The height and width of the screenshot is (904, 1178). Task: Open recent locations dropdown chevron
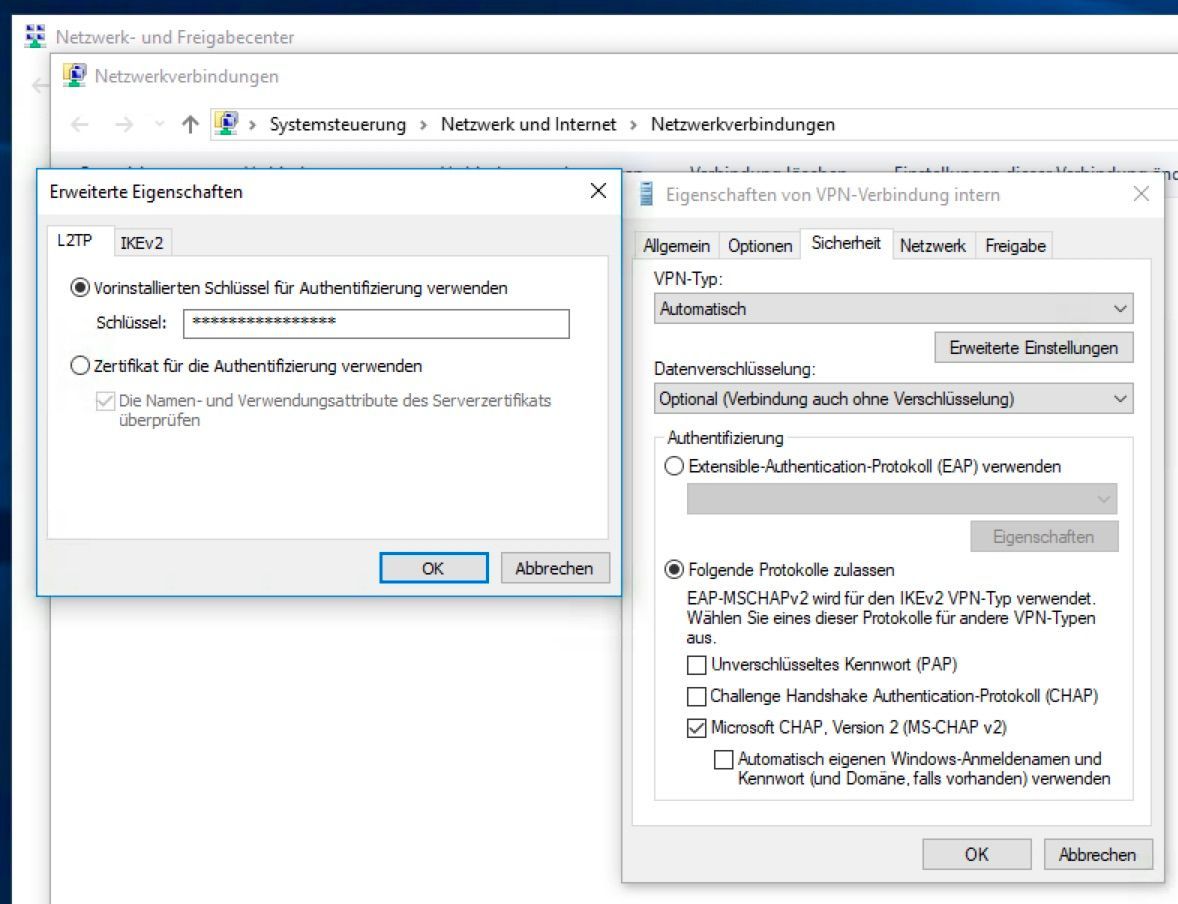pos(159,125)
